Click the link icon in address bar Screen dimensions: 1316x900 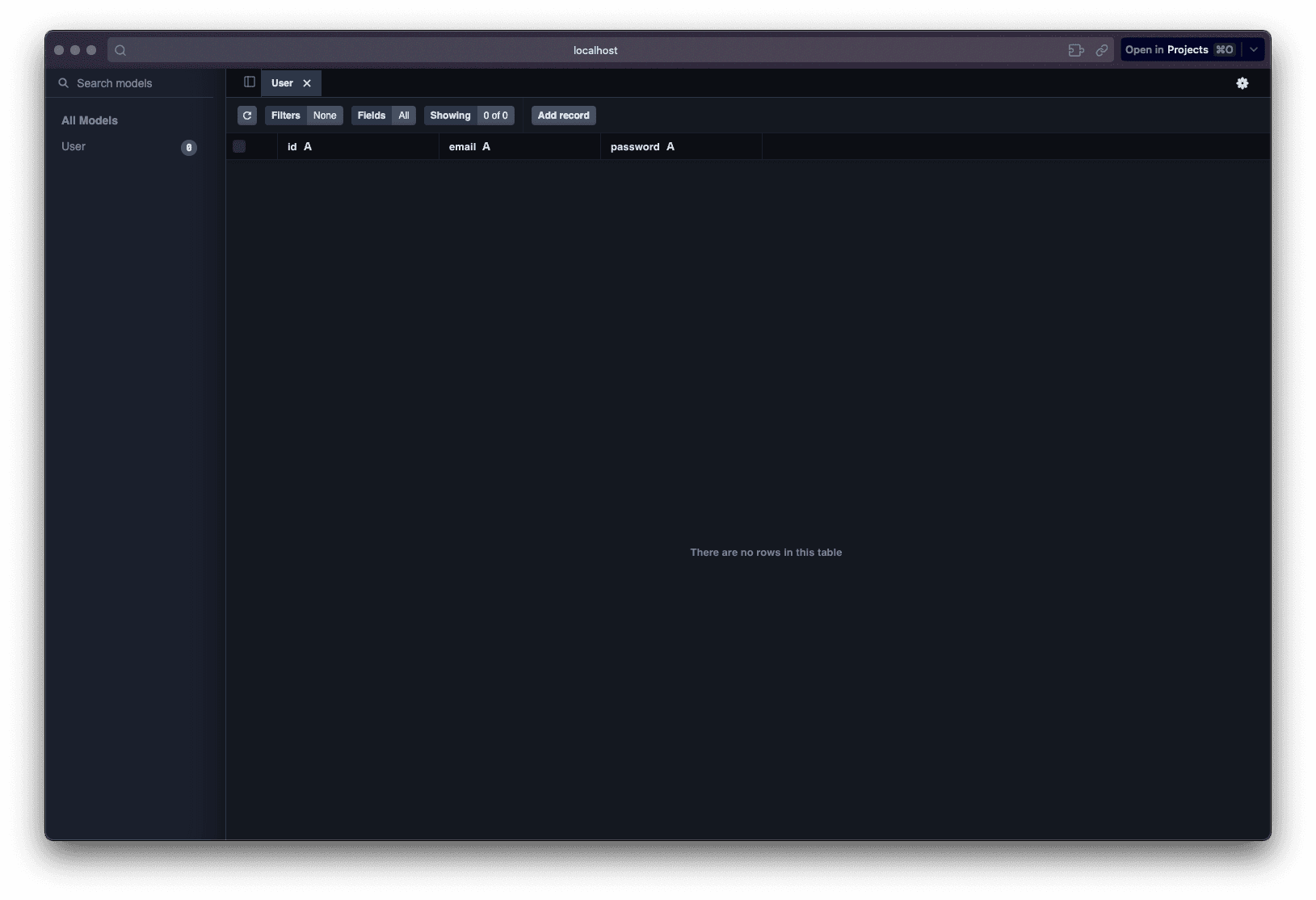point(1102,50)
